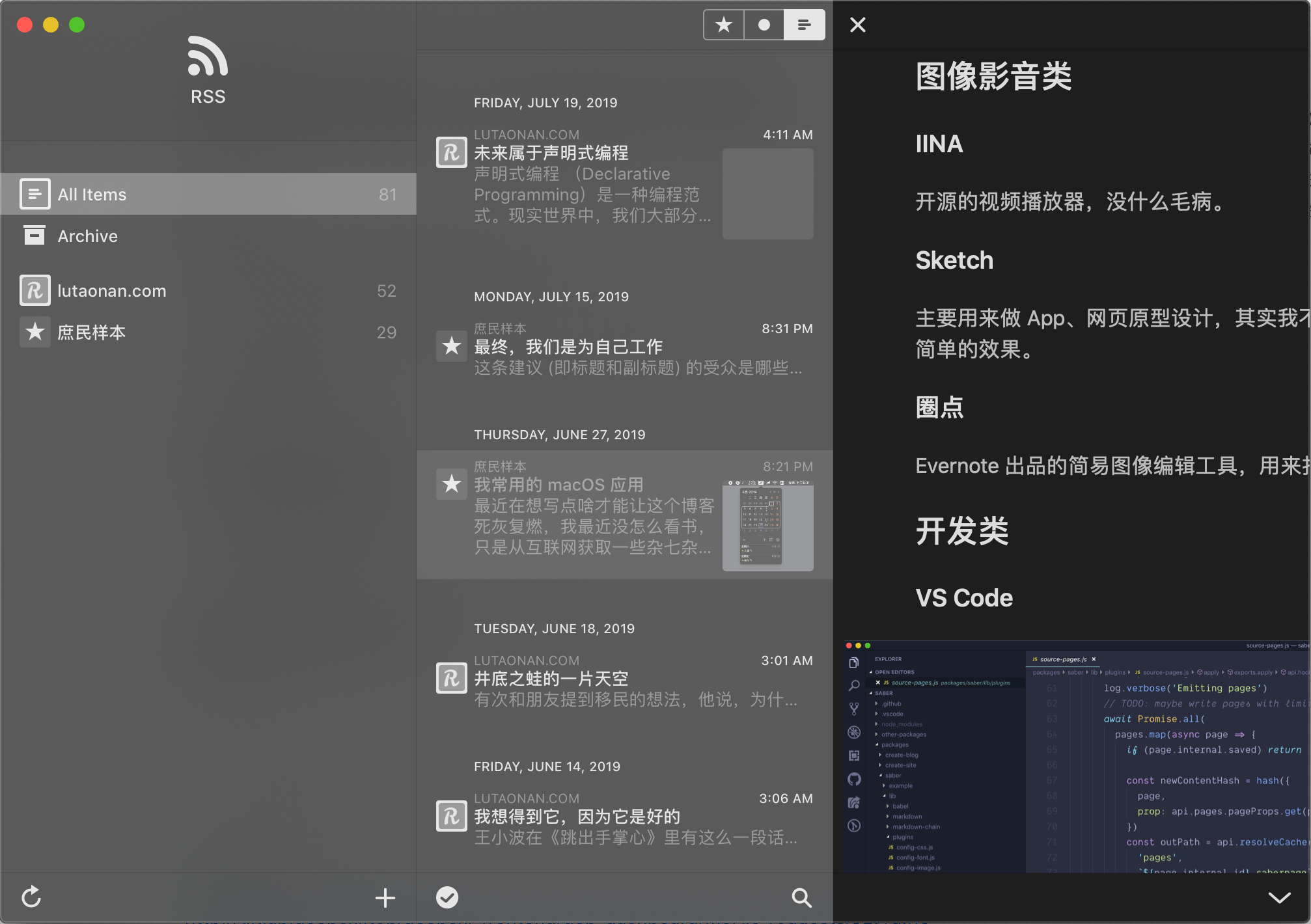
Task: Click the add subscription plus icon
Action: 385,897
